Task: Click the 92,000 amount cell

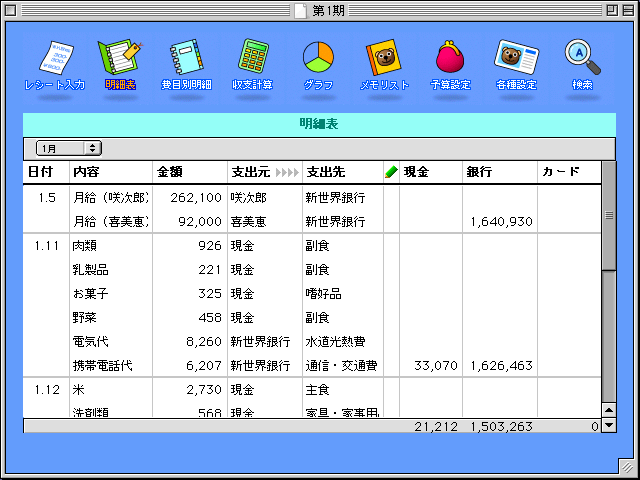Action: 200,222
